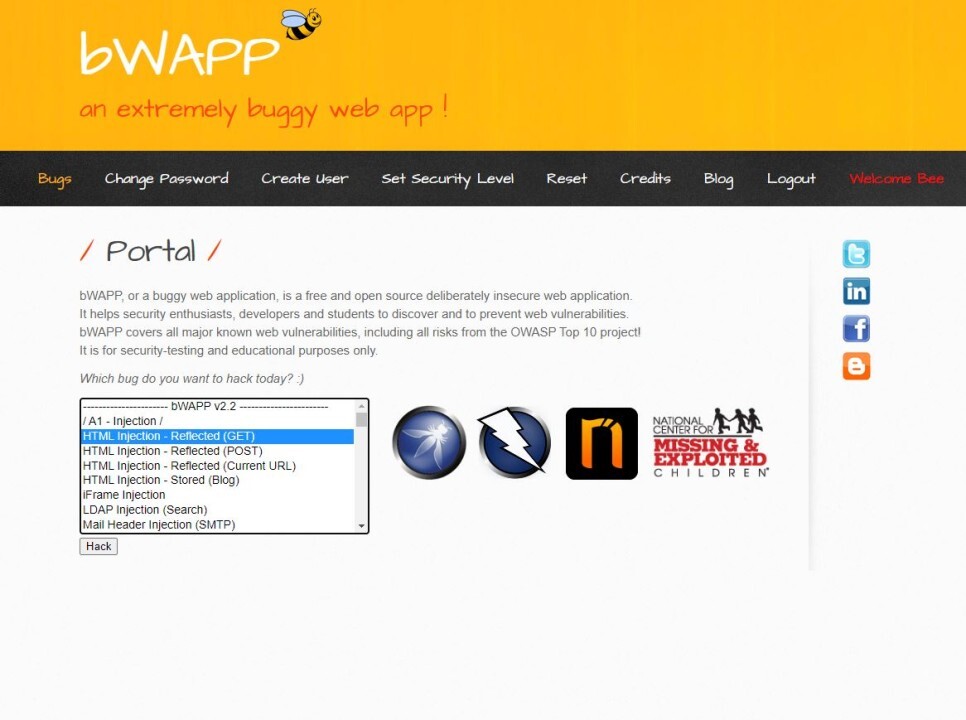Open the Create User page
The height and width of the screenshot is (720, 966).
304,179
